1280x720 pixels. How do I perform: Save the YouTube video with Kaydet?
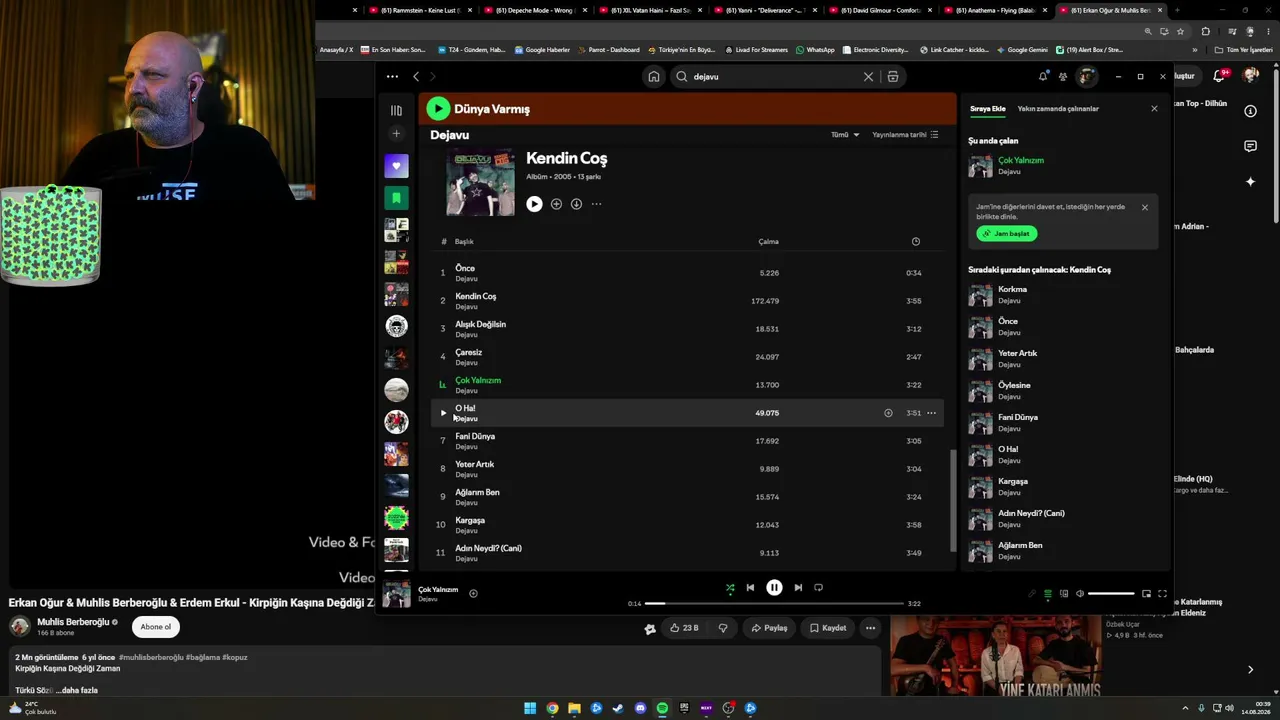(x=828, y=628)
